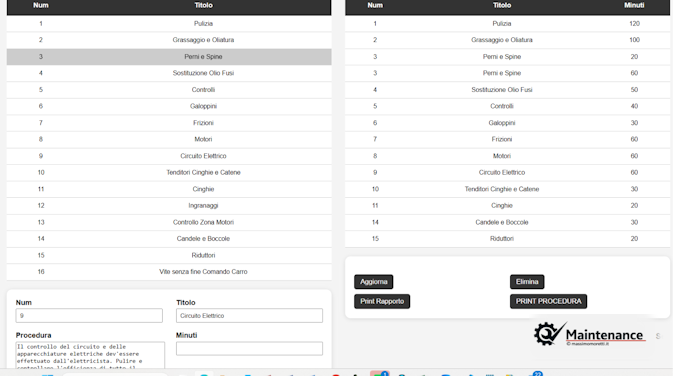Screen dimensions: 673x376
Task: Click the 20 minutes cell for Cinghie
Action: click(x=634, y=206)
